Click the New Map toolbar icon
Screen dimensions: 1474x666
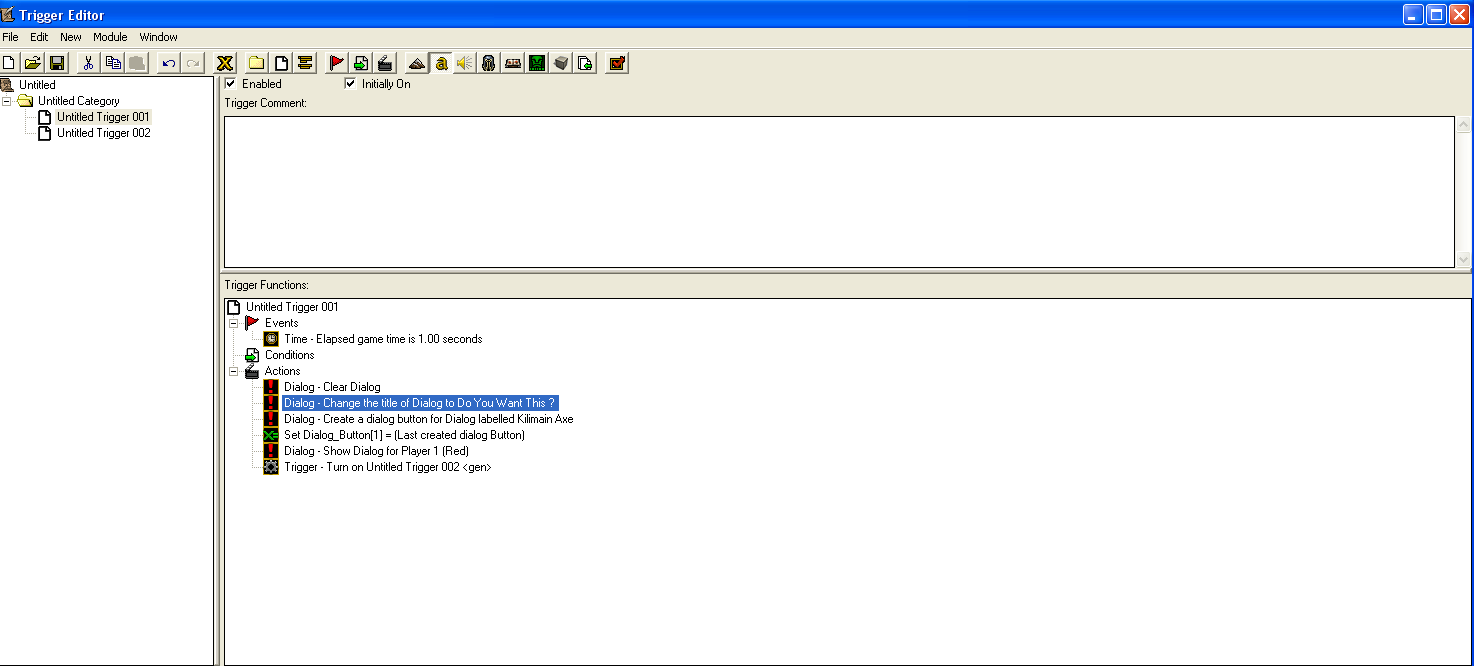coord(9,63)
